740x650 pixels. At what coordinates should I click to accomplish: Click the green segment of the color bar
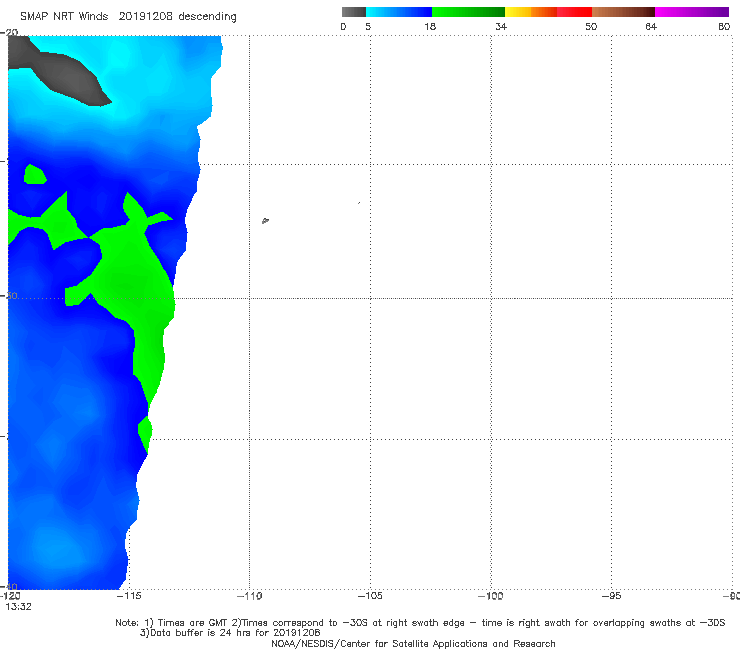[x=468, y=12]
